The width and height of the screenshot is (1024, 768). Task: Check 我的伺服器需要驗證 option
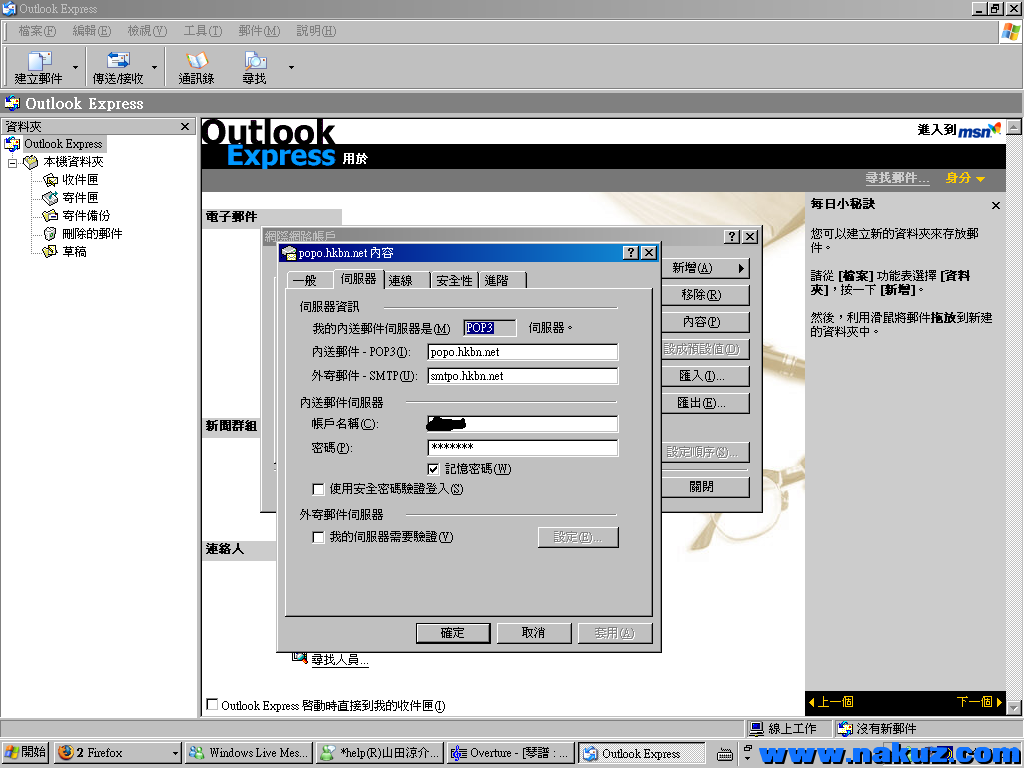319,537
